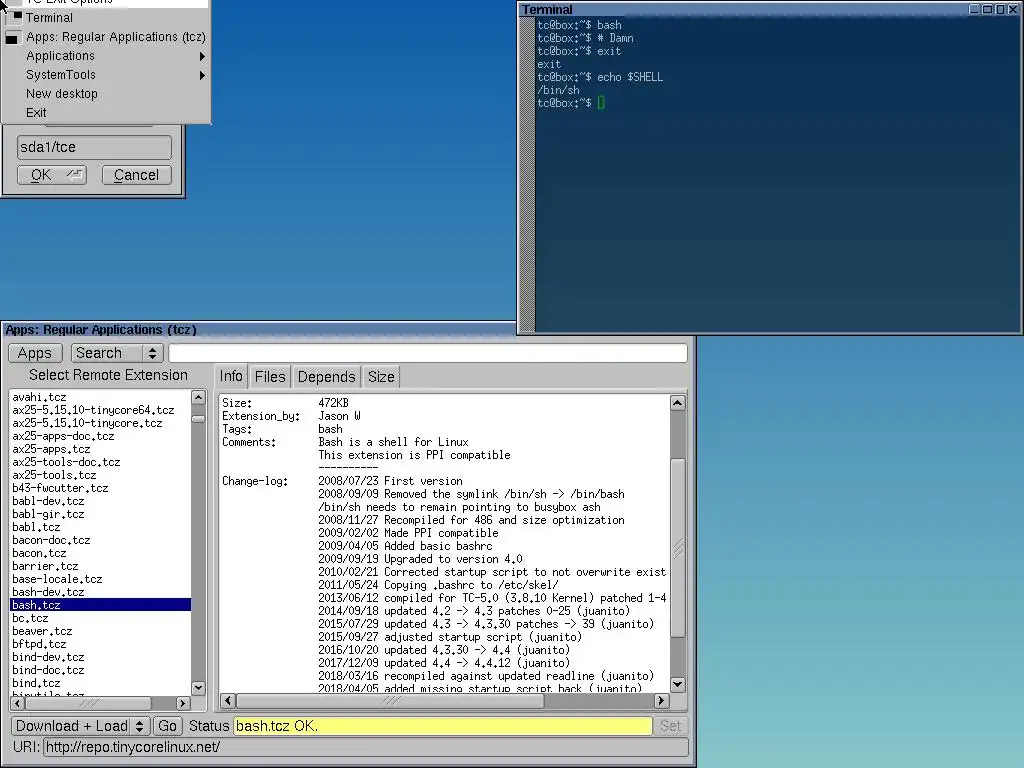Choose New desktop menu item

click(x=105, y=93)
